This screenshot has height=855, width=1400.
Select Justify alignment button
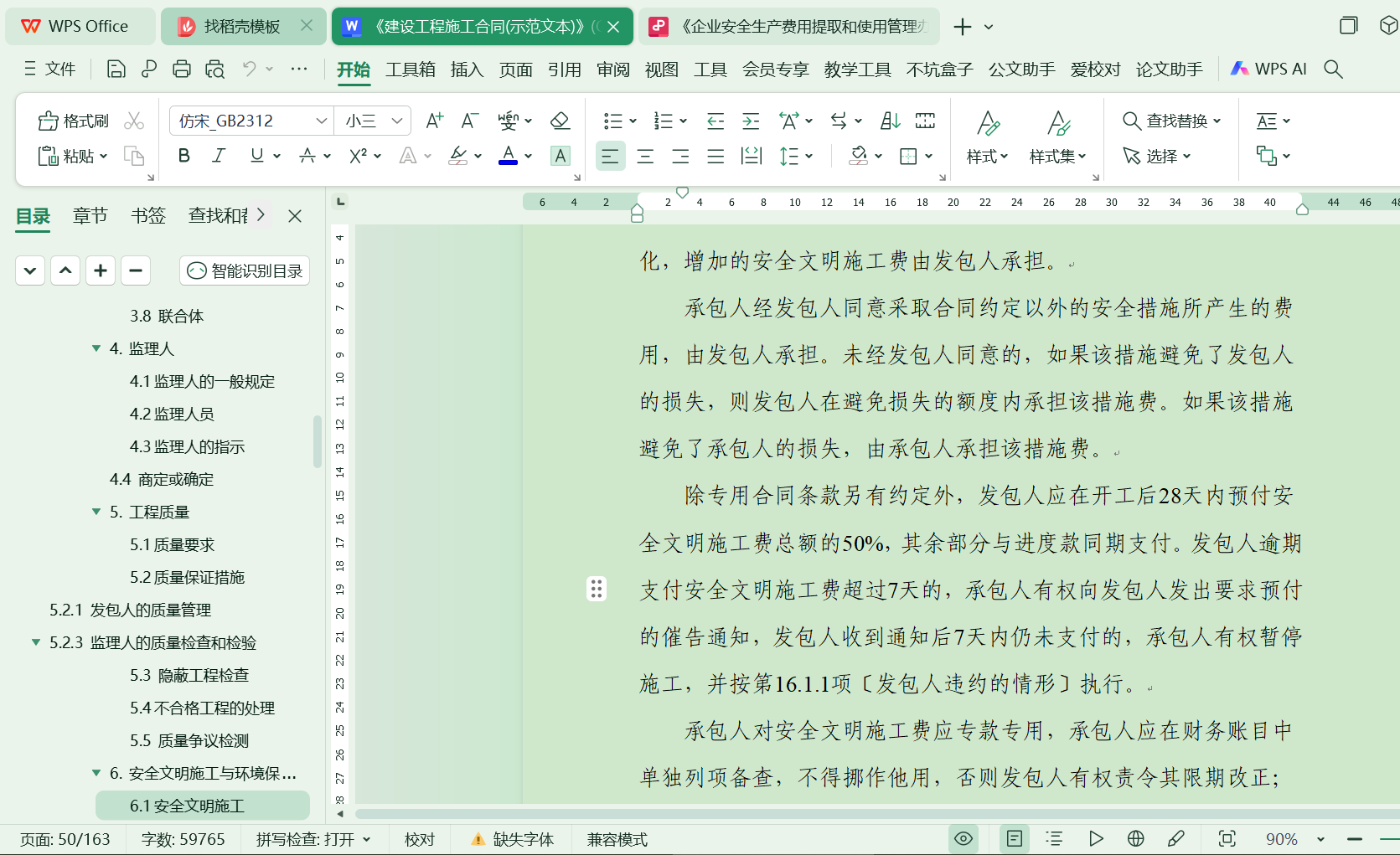click(x=715, y=156)
